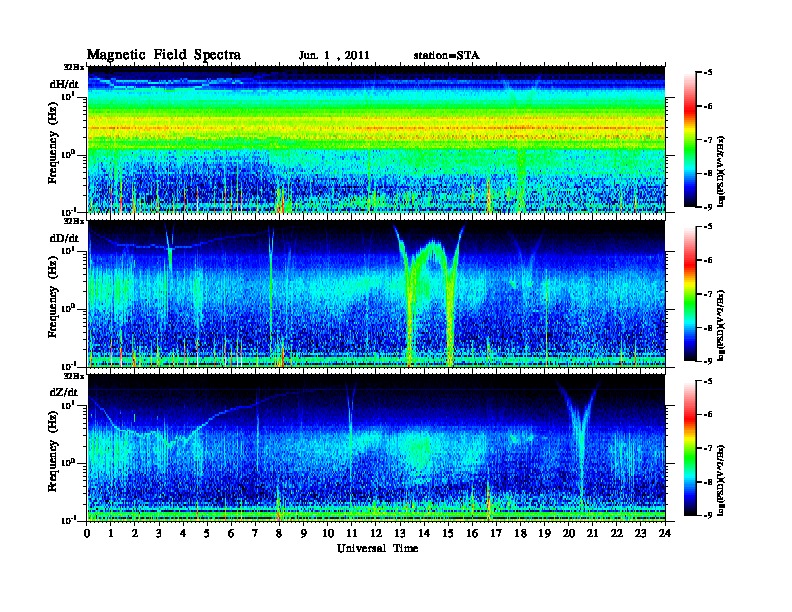Click the '21' hour tick label
Screen dimensions: 792x612
pos(592,533)
